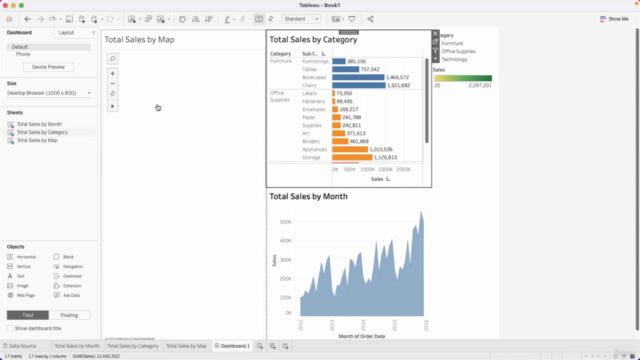Screen dimensions: 640x360
Task: Collapse the side pane with the chevron
Action: click(93, 33)
